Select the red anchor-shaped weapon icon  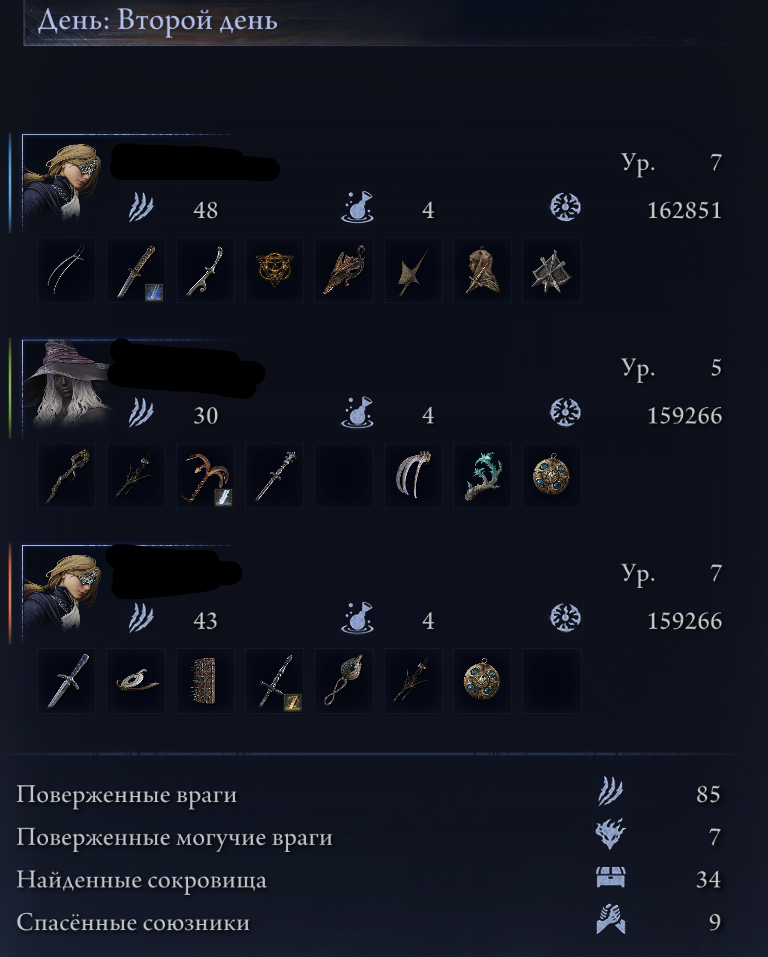[x=205, y=475]
